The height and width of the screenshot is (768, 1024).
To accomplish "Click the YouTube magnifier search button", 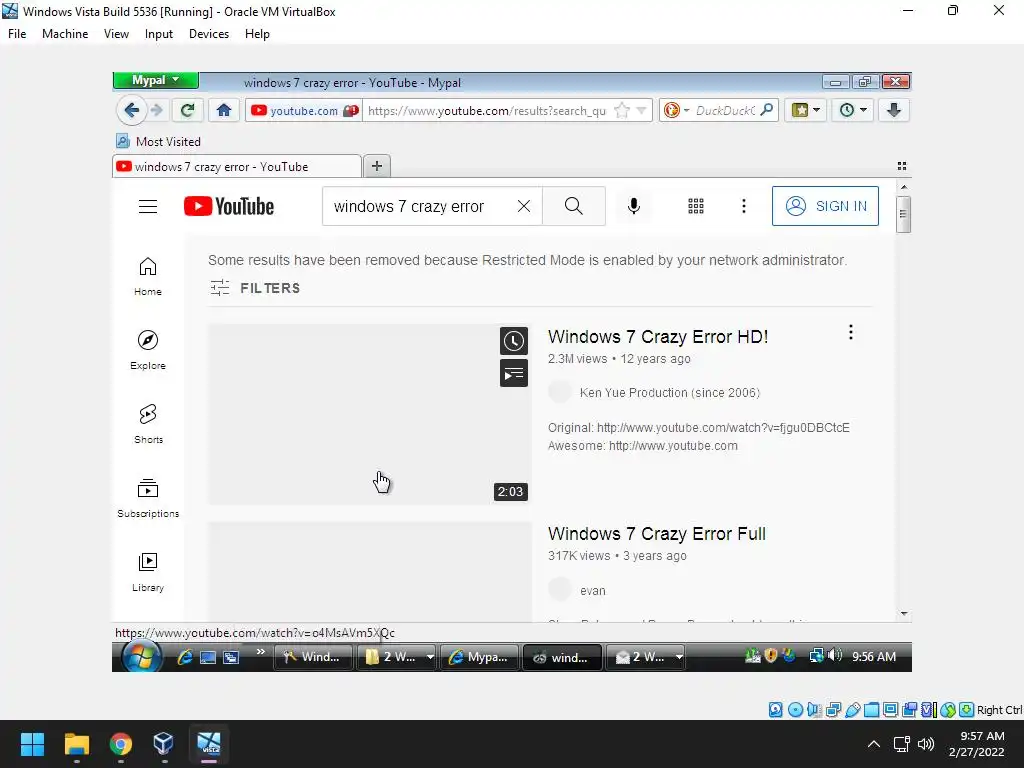I will tap(573, 206).
